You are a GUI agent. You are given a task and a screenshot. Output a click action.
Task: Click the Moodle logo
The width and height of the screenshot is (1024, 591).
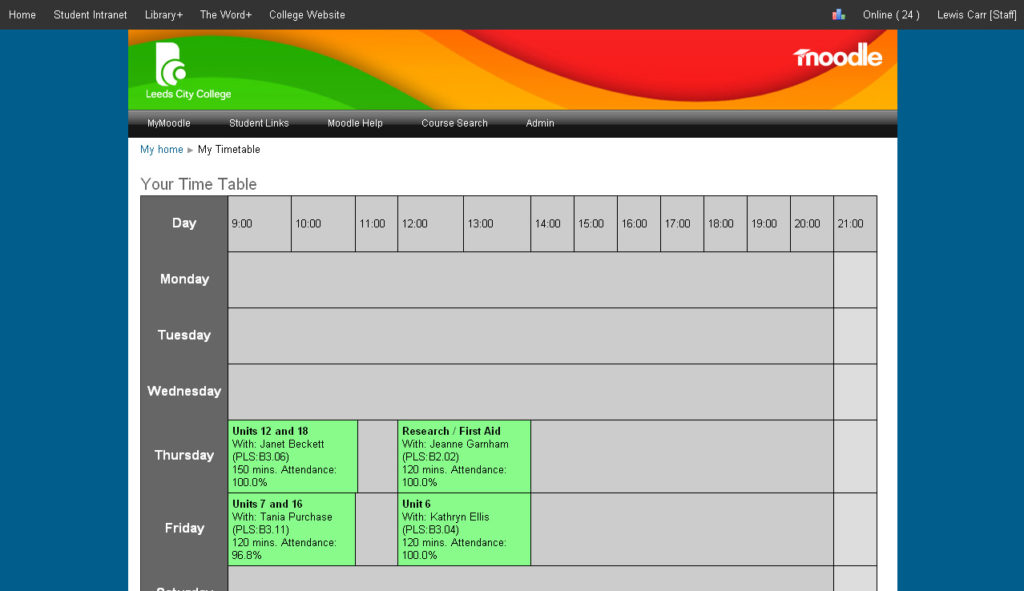838,57
